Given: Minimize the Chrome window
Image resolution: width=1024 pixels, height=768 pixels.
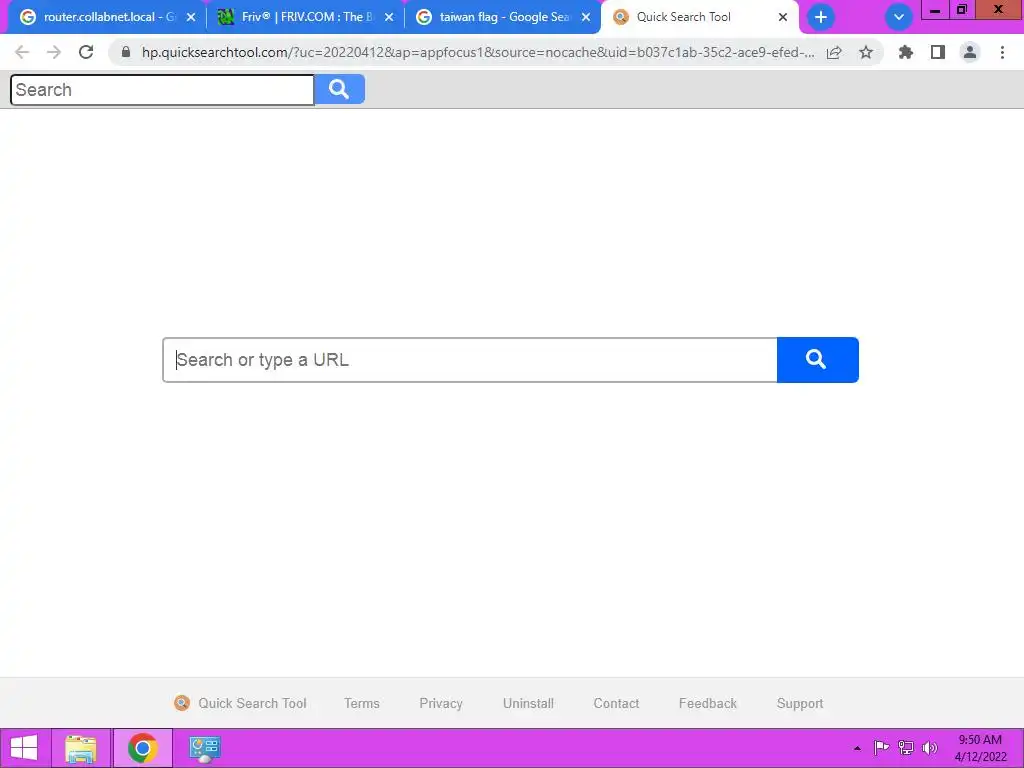Looking at the screenshot, I should (935, 10).
